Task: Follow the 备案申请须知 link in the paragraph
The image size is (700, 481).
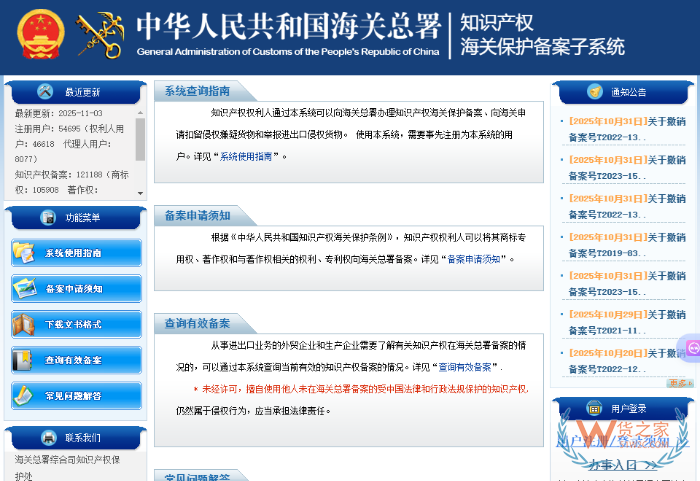Action: 474,259
